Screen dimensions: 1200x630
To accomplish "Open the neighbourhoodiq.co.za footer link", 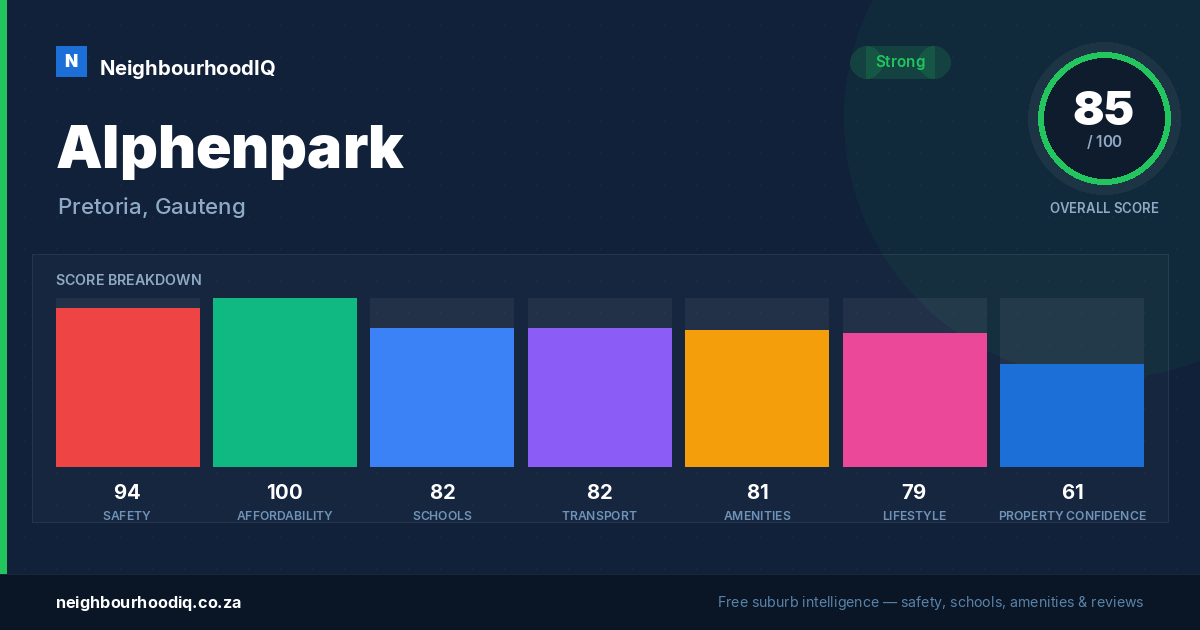I will click(149, 602).
